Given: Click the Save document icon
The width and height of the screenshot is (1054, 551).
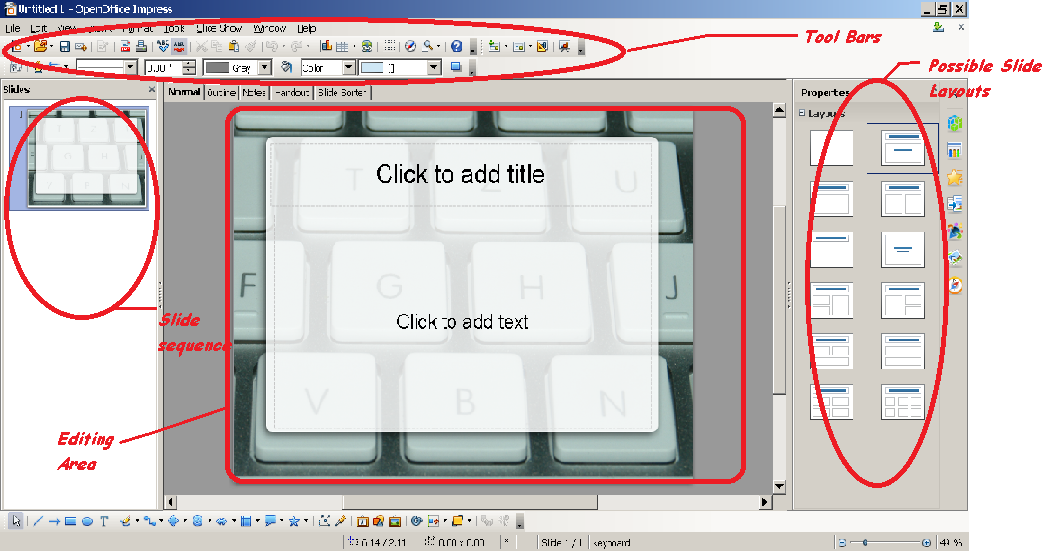Looking at the screenshot, I should 65,46.
